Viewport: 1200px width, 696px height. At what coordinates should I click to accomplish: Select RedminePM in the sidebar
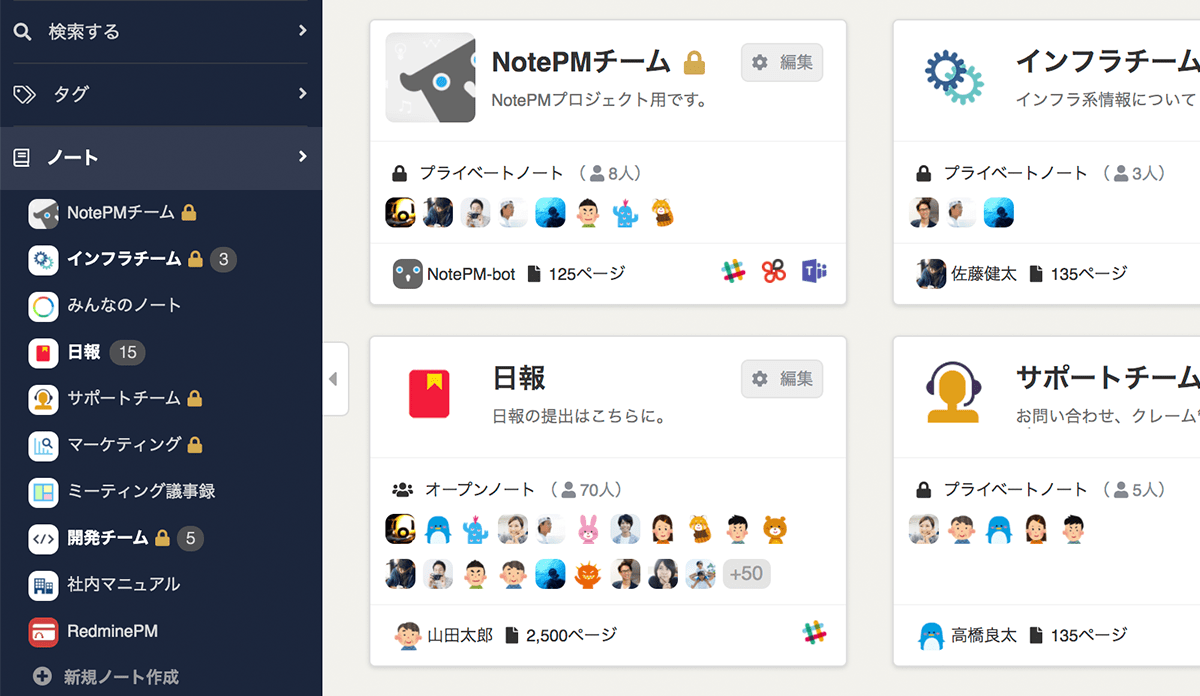(112, 631)
